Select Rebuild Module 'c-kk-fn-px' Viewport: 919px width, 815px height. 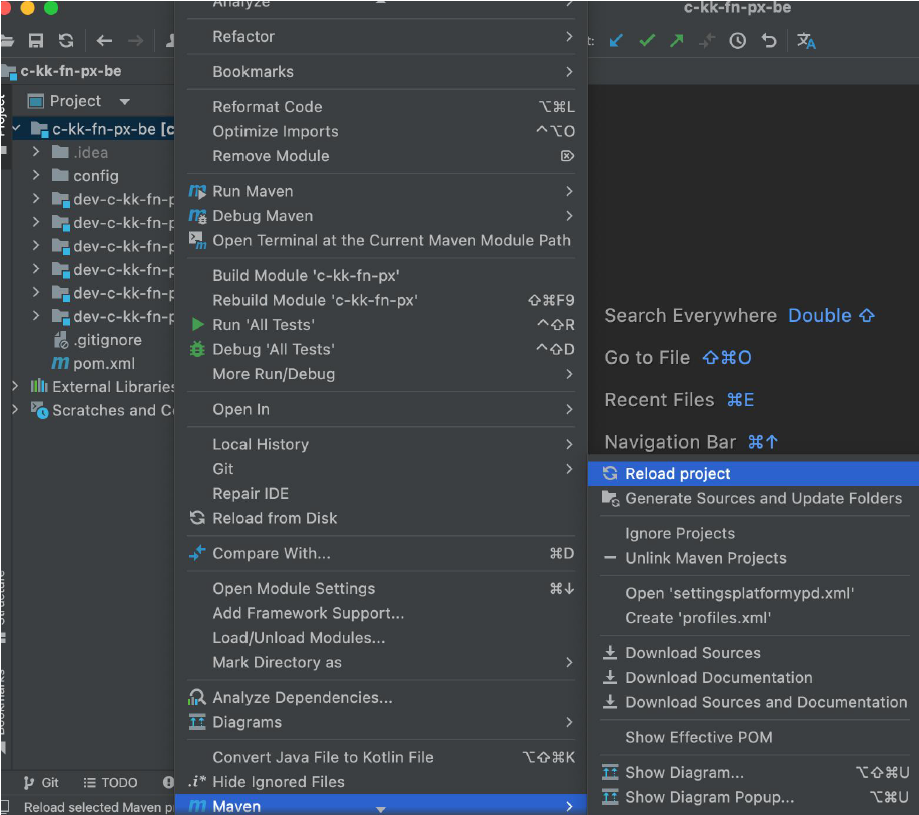pyautogui.click(x=381, y=300)
